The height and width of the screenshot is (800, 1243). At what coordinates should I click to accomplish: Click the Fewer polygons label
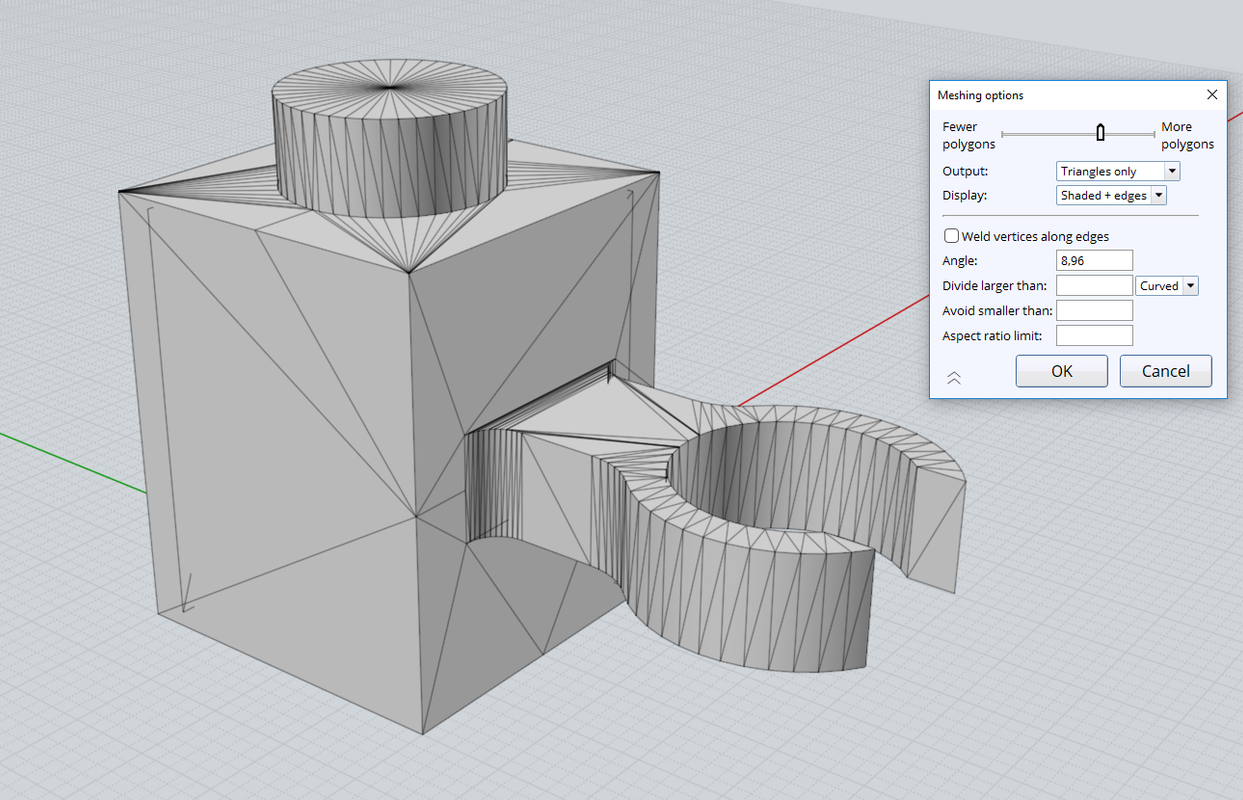(968, 135)
